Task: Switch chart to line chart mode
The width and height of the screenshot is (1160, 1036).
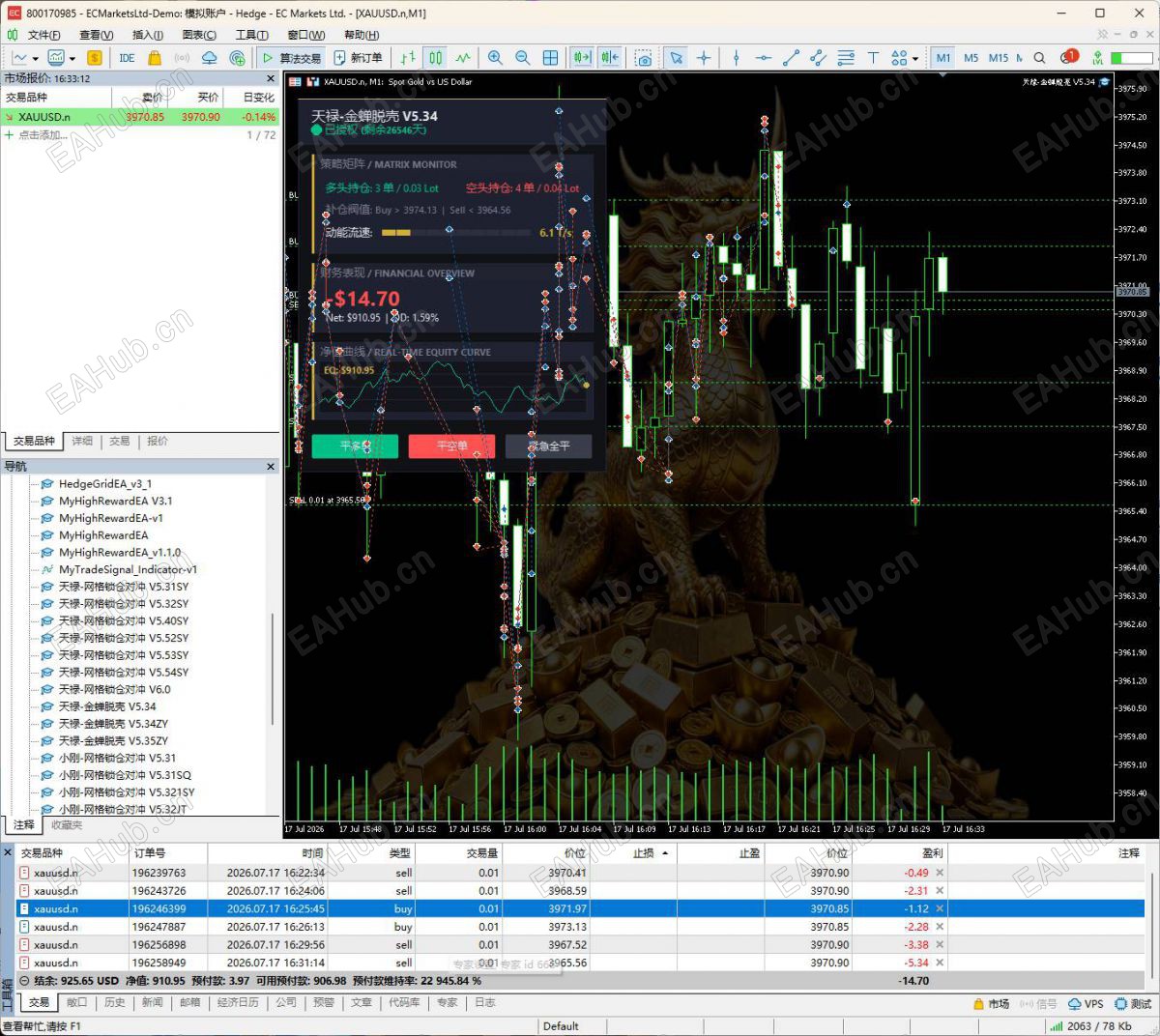Action: click(464, 58)
